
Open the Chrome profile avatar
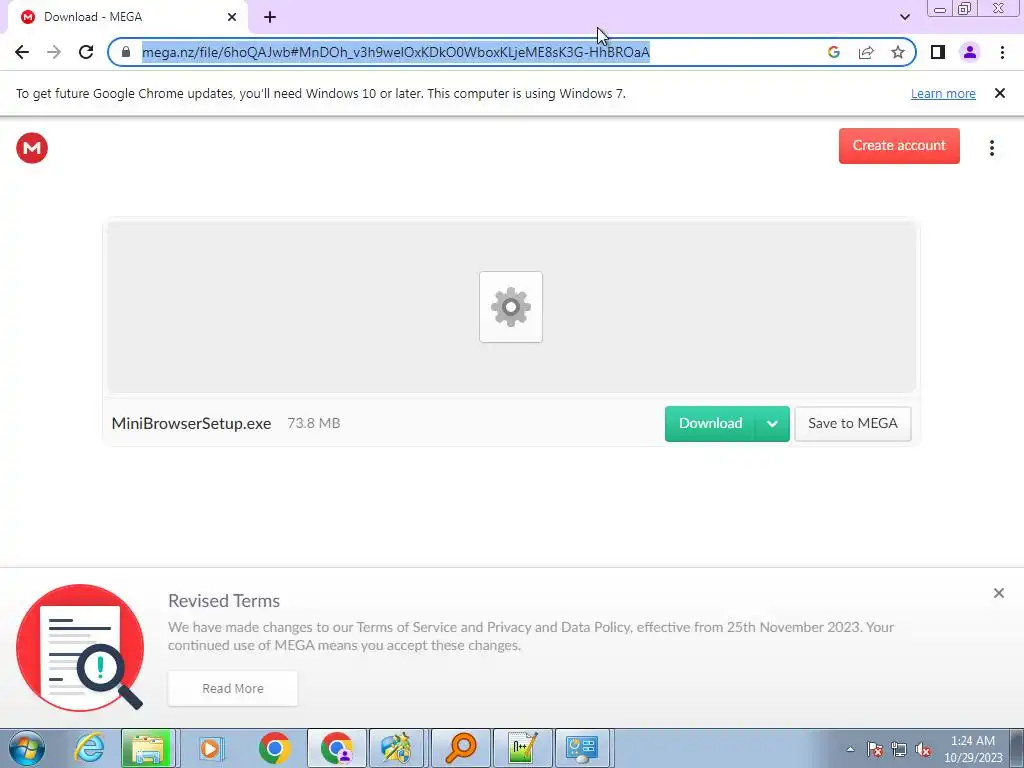click(x=970, y=52)
